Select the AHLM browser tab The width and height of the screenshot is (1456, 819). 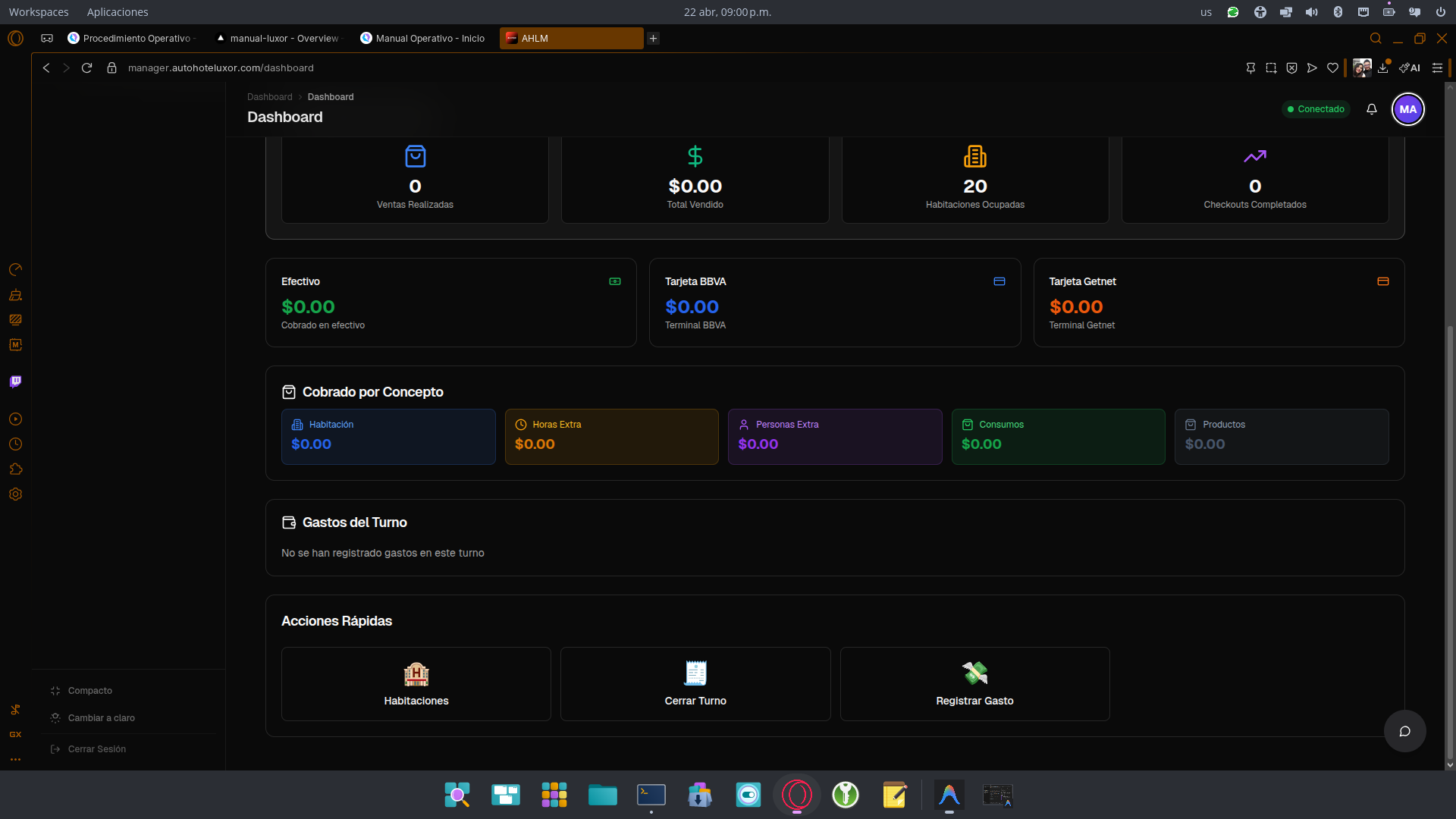[x=571, y=39]
